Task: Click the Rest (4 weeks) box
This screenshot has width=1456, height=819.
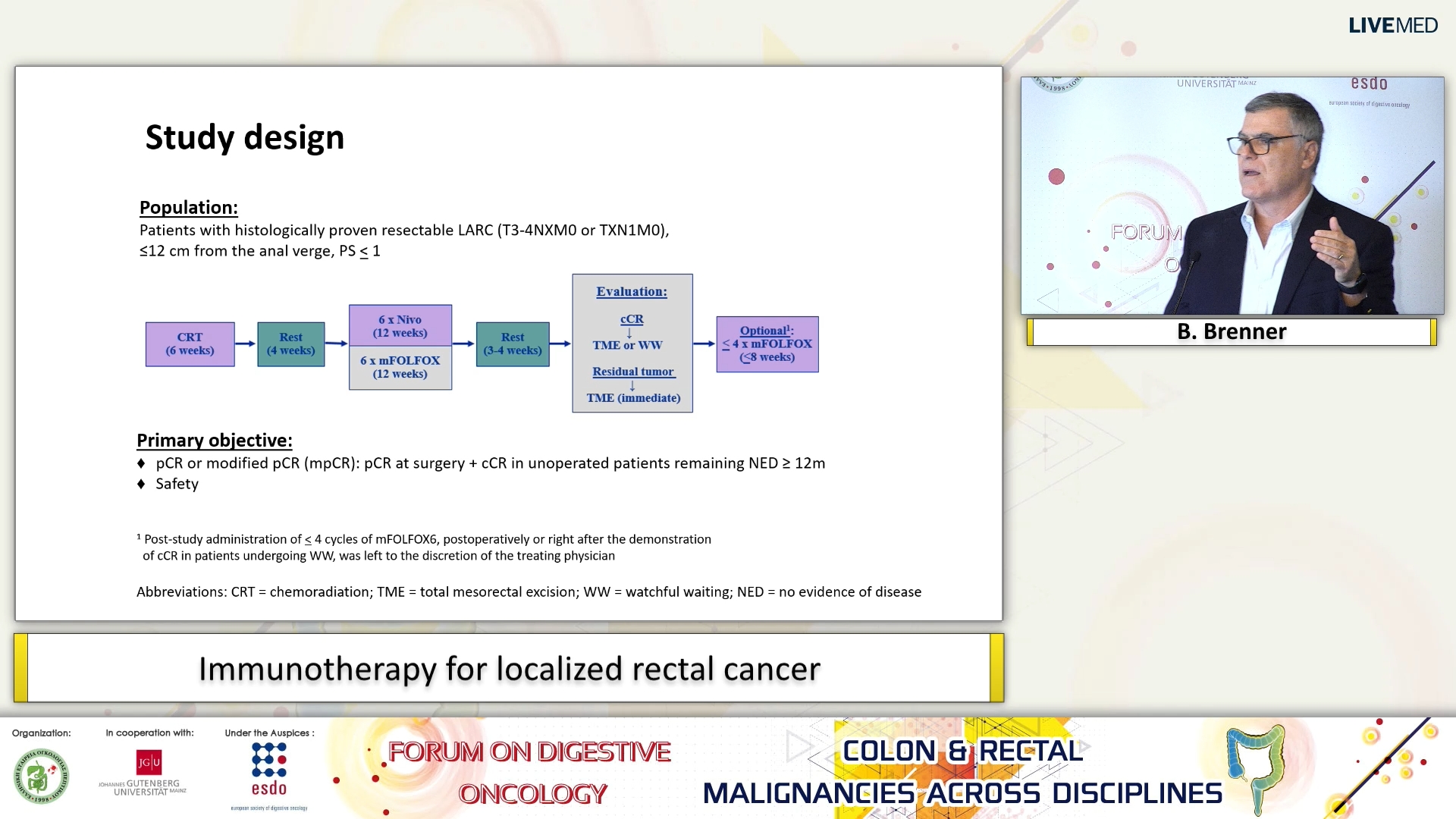Action: pyautogui.click(x=291, y=344)
